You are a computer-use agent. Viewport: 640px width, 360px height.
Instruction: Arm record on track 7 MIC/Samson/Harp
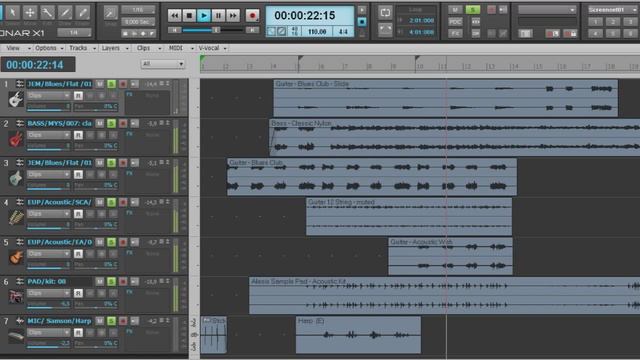pos(122,321)
